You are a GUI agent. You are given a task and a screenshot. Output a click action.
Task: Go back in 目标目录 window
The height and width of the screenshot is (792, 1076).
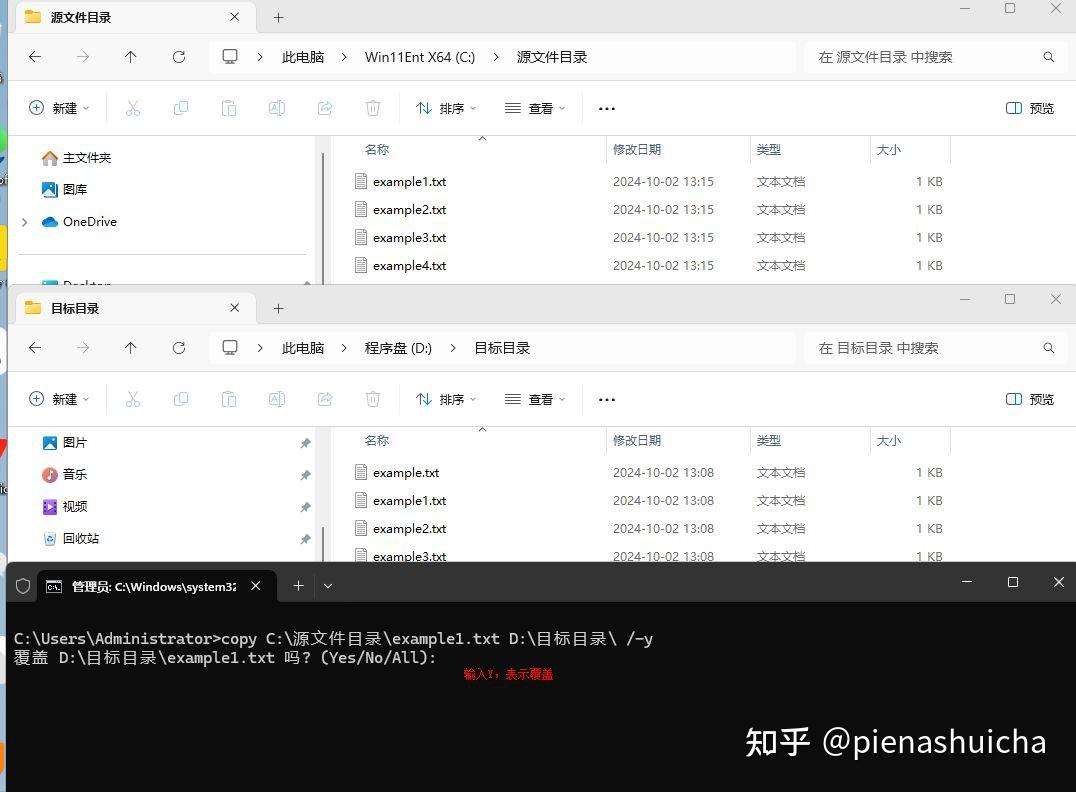point(35,348)
